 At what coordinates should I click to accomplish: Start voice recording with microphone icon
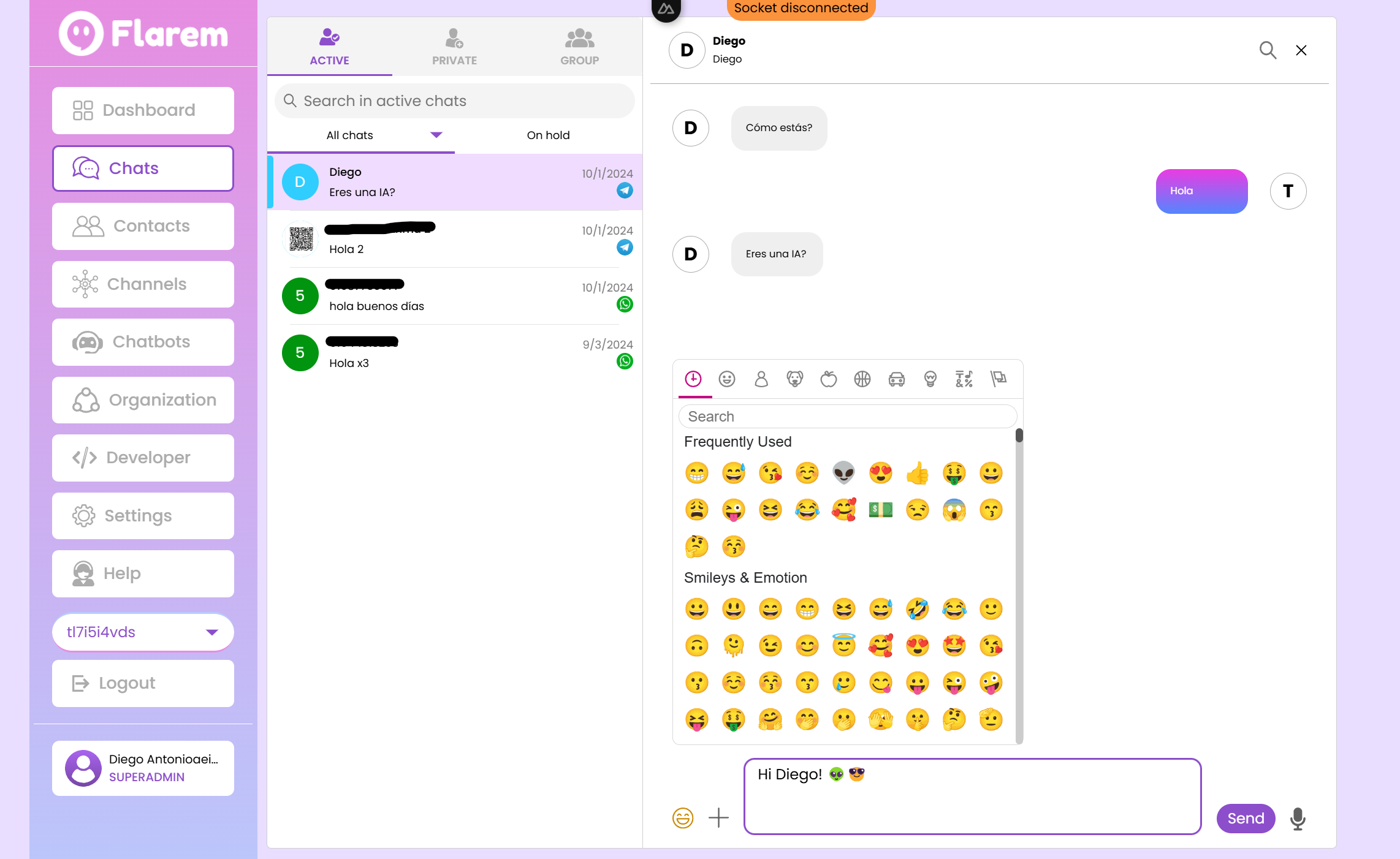point(1298,819)
